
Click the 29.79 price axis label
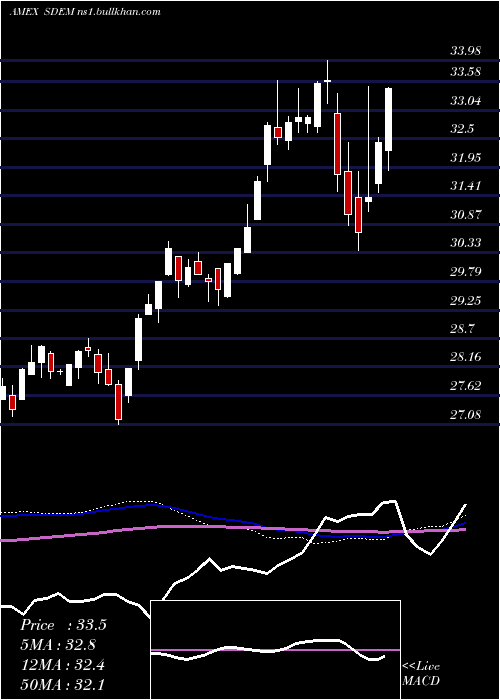(x=466, y=272)
